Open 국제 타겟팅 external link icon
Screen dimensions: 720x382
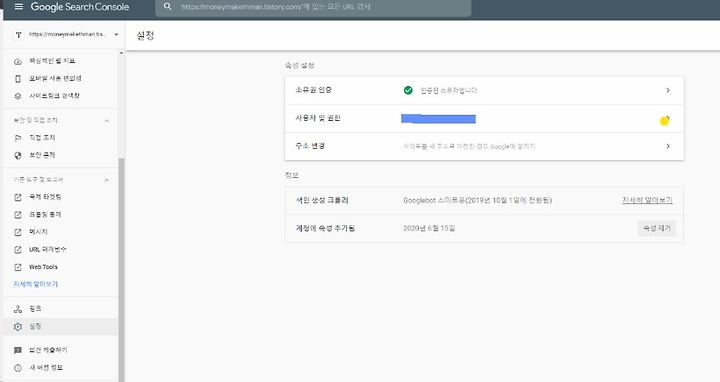pyautogui.click(x=18, y=197)
